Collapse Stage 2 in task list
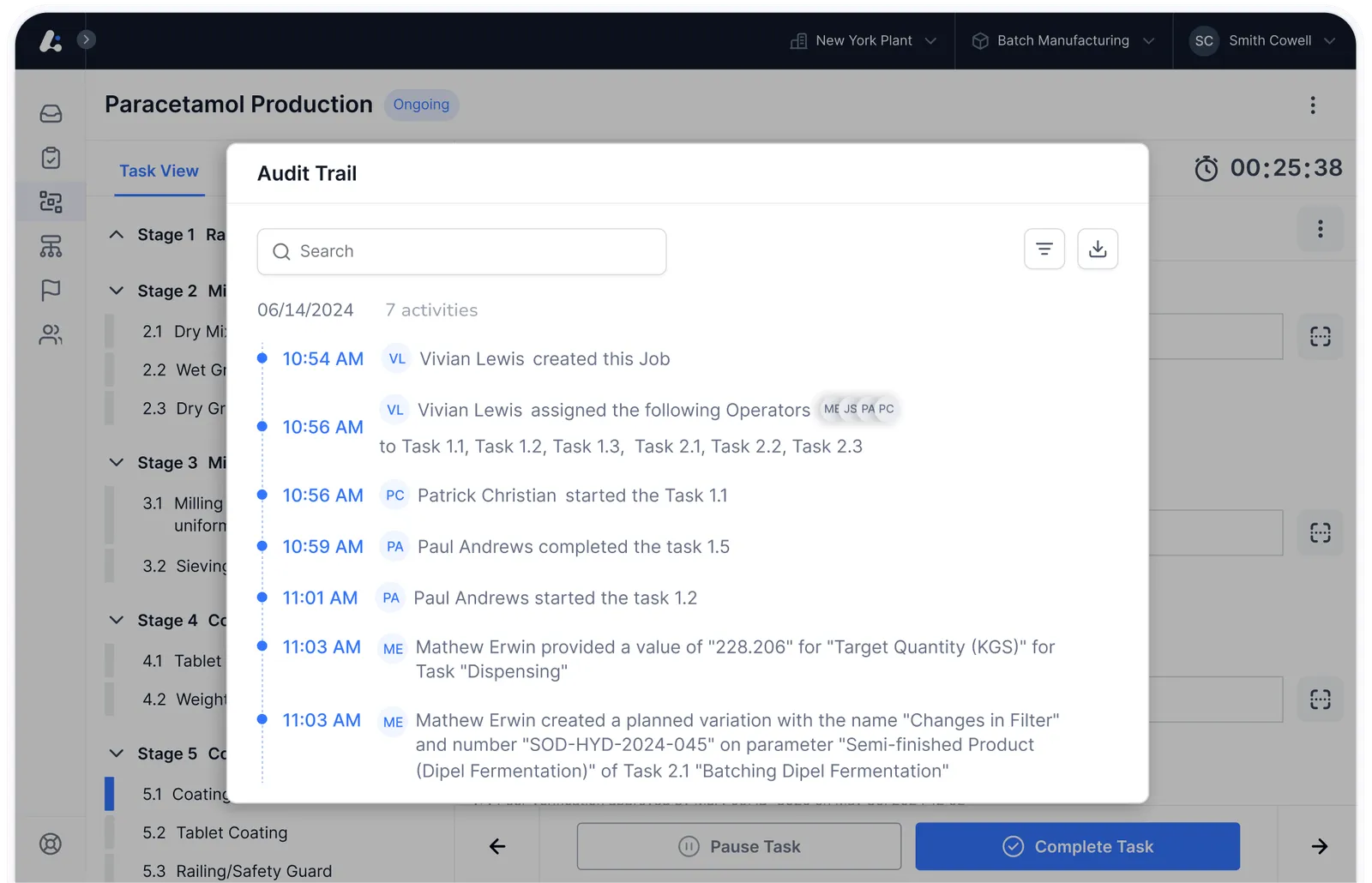Image resolution: width=1372 pixels, height=883 pixels. click(x=117, y=291)
